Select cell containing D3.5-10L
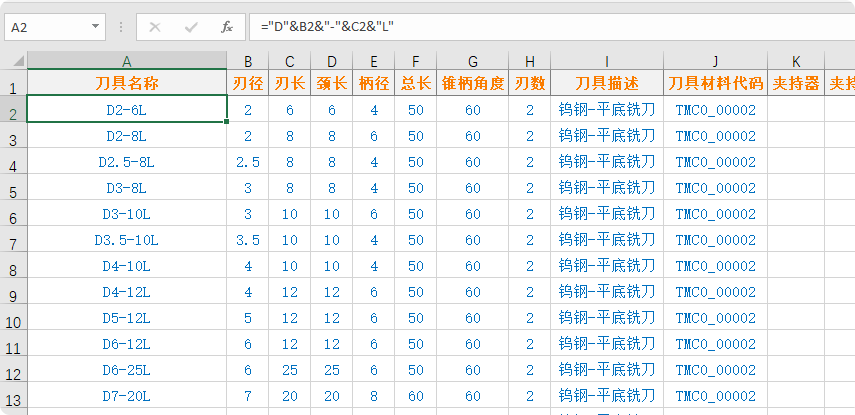The width and height of the screenshot is (855, 415). 127,239
